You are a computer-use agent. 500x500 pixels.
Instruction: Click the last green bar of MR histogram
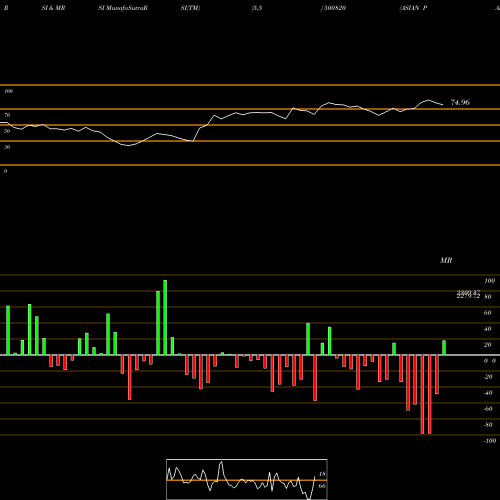(444, 348)
